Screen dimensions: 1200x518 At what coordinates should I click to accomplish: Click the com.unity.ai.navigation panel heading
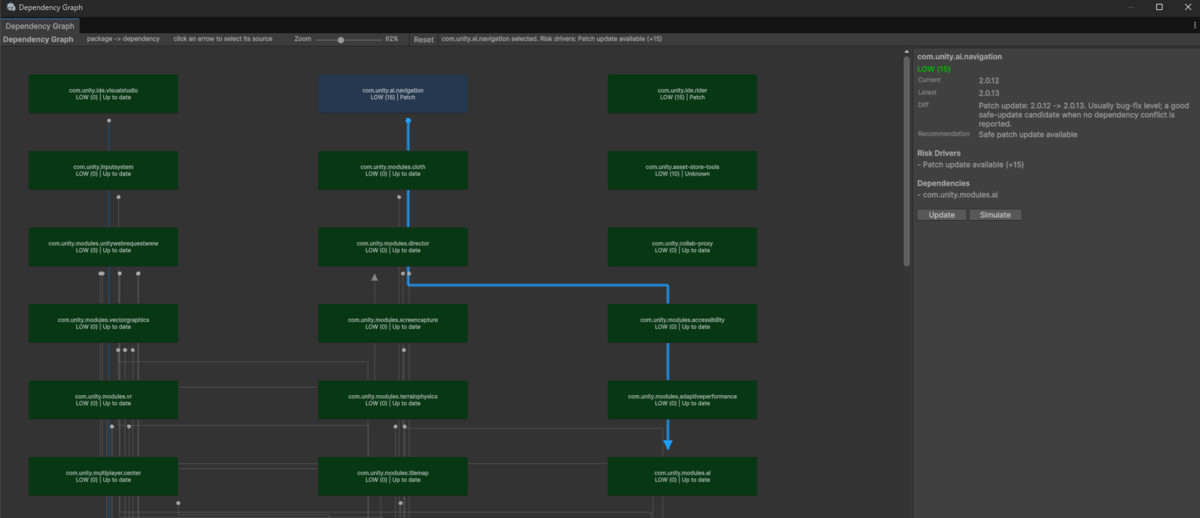click(x=959, y=58)
